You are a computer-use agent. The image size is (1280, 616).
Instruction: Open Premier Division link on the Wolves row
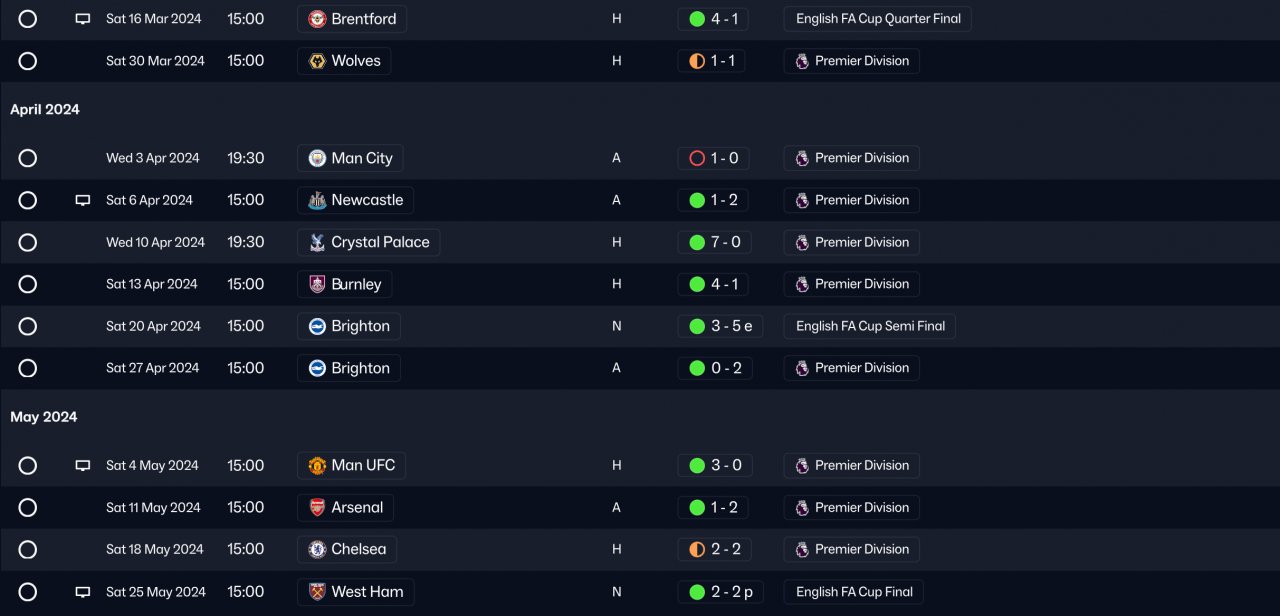click(x=851, y=61)
